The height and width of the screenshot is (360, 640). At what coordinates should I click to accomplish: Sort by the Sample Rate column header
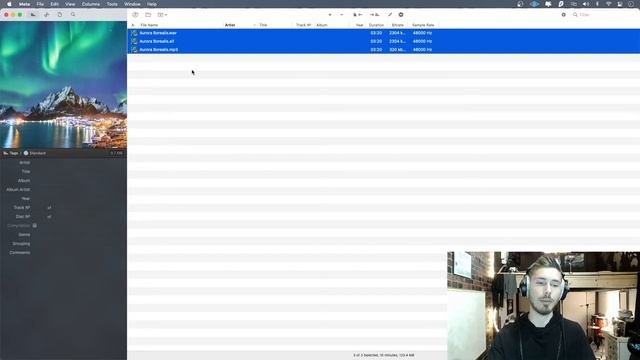click(x=423, y=25)
